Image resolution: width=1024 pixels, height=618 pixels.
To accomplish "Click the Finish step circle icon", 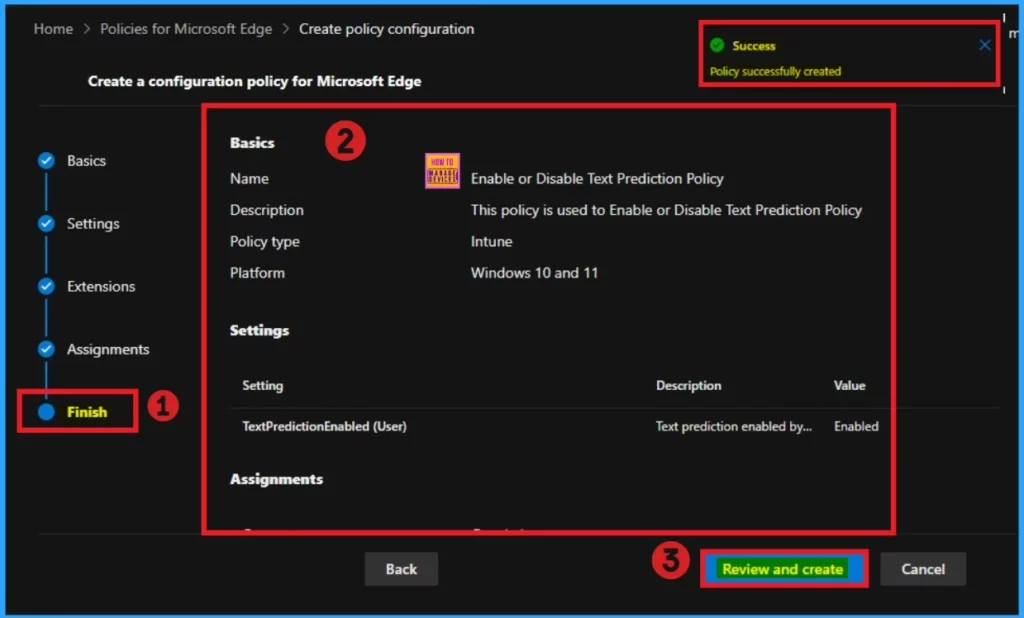I will click(x=46, y=412).
